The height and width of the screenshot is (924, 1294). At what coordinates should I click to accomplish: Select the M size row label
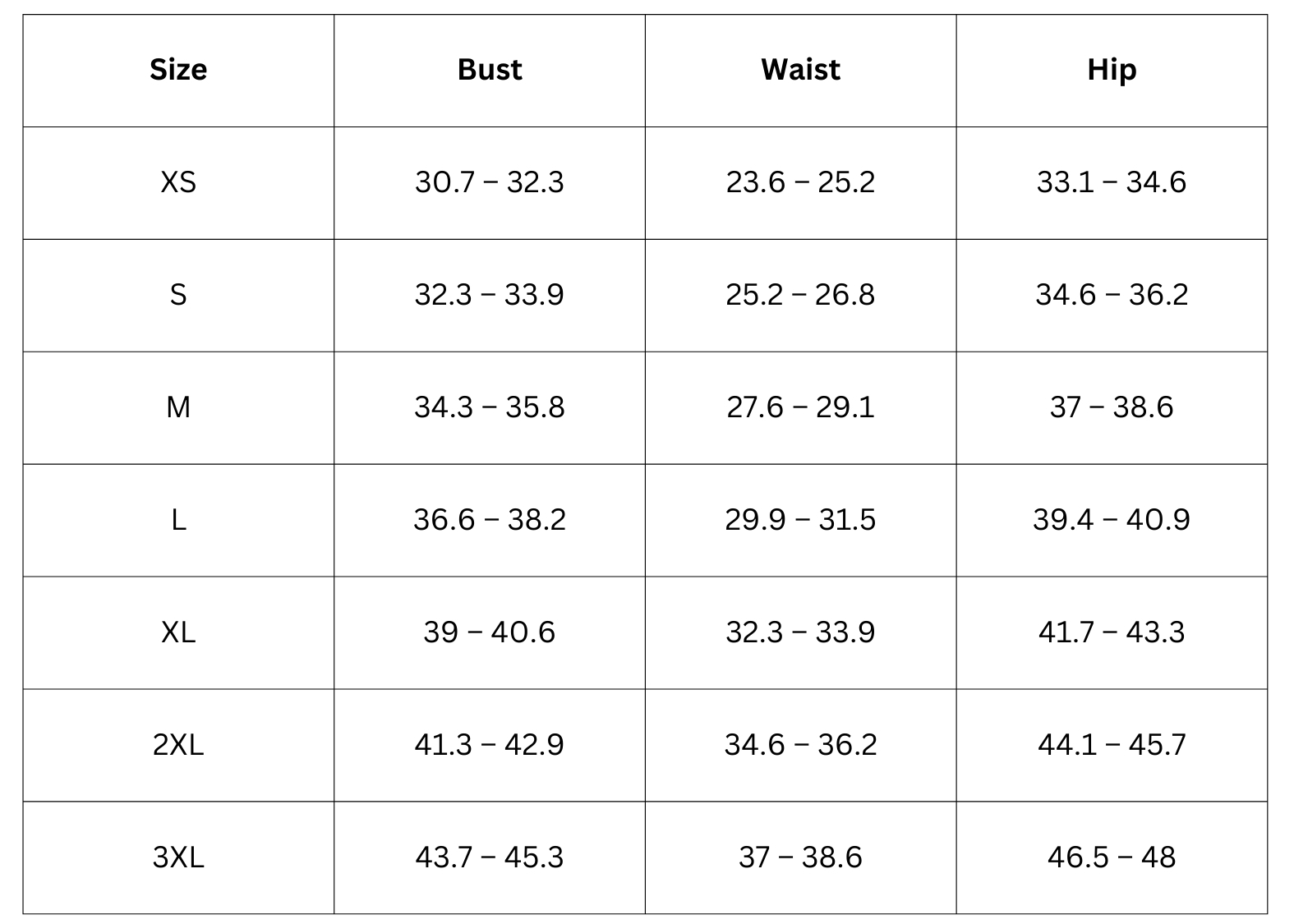click(178, 407)
